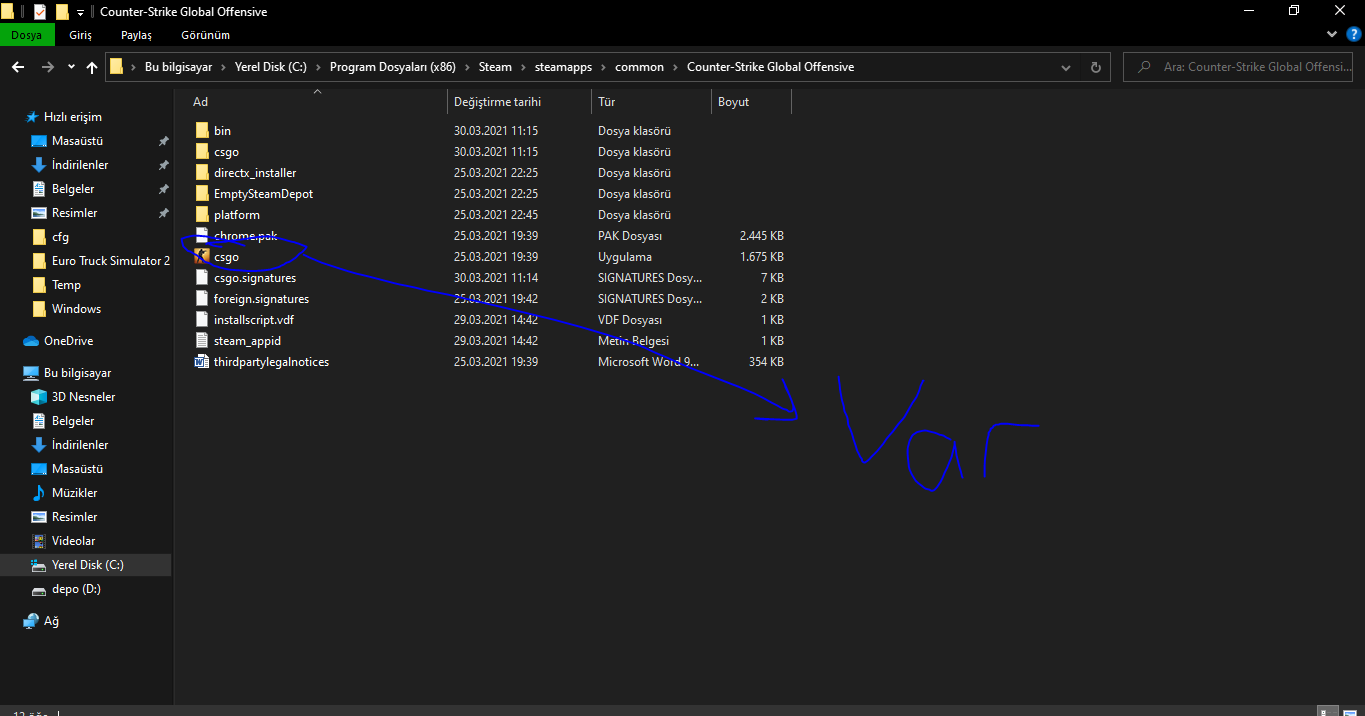Open Videolar in the sidebar
Image resolution: width=1365 pixels, height=716 pixels.
click(73, 541)
